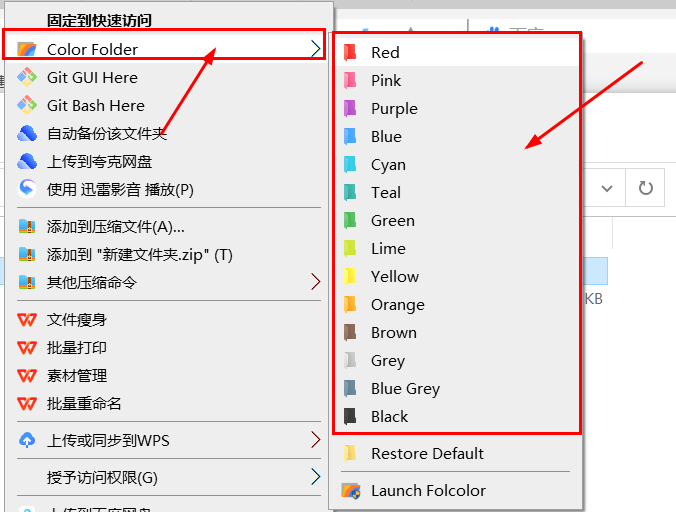Viewport: 676px width, 512px height.
Task: Click the Git GUI Here icon
Action: coord(27,77)
